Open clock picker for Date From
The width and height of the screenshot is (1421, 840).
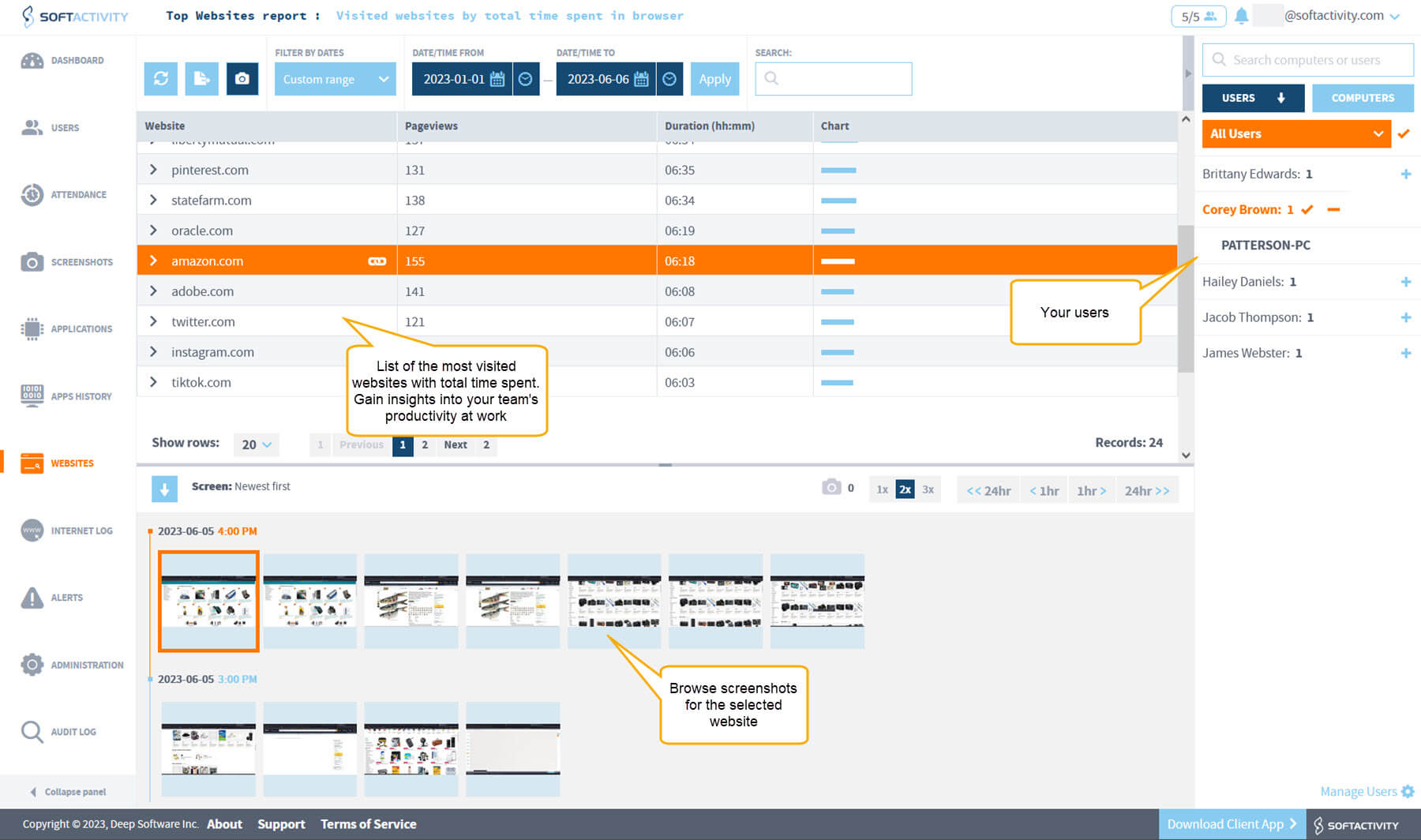[526, 79]
